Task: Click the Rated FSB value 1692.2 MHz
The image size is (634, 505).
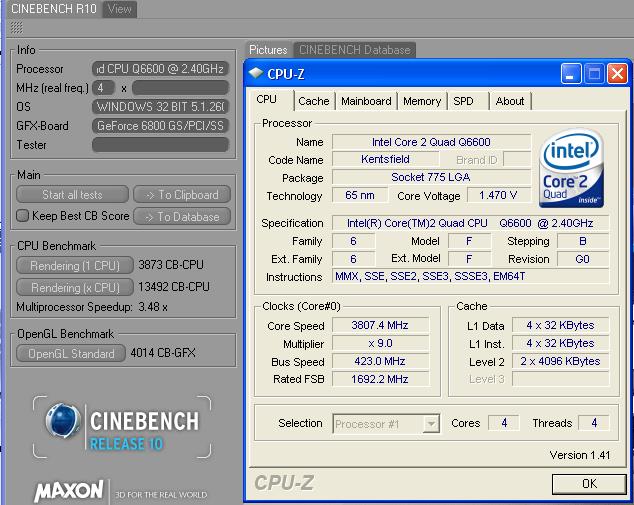Action: [x=380, y=379]
